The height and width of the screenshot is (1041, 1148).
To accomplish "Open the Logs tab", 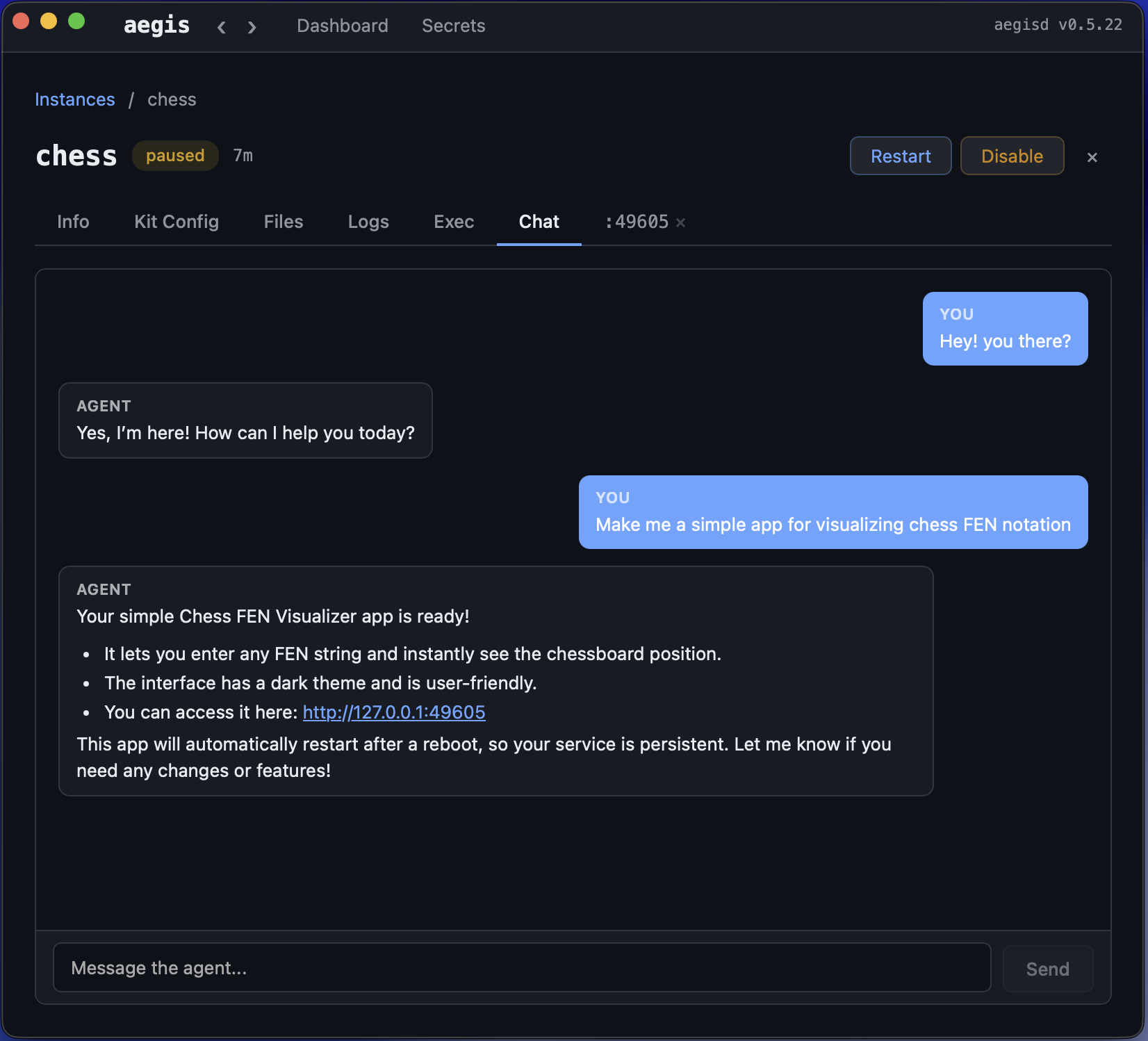I will (x=368, y=222).
